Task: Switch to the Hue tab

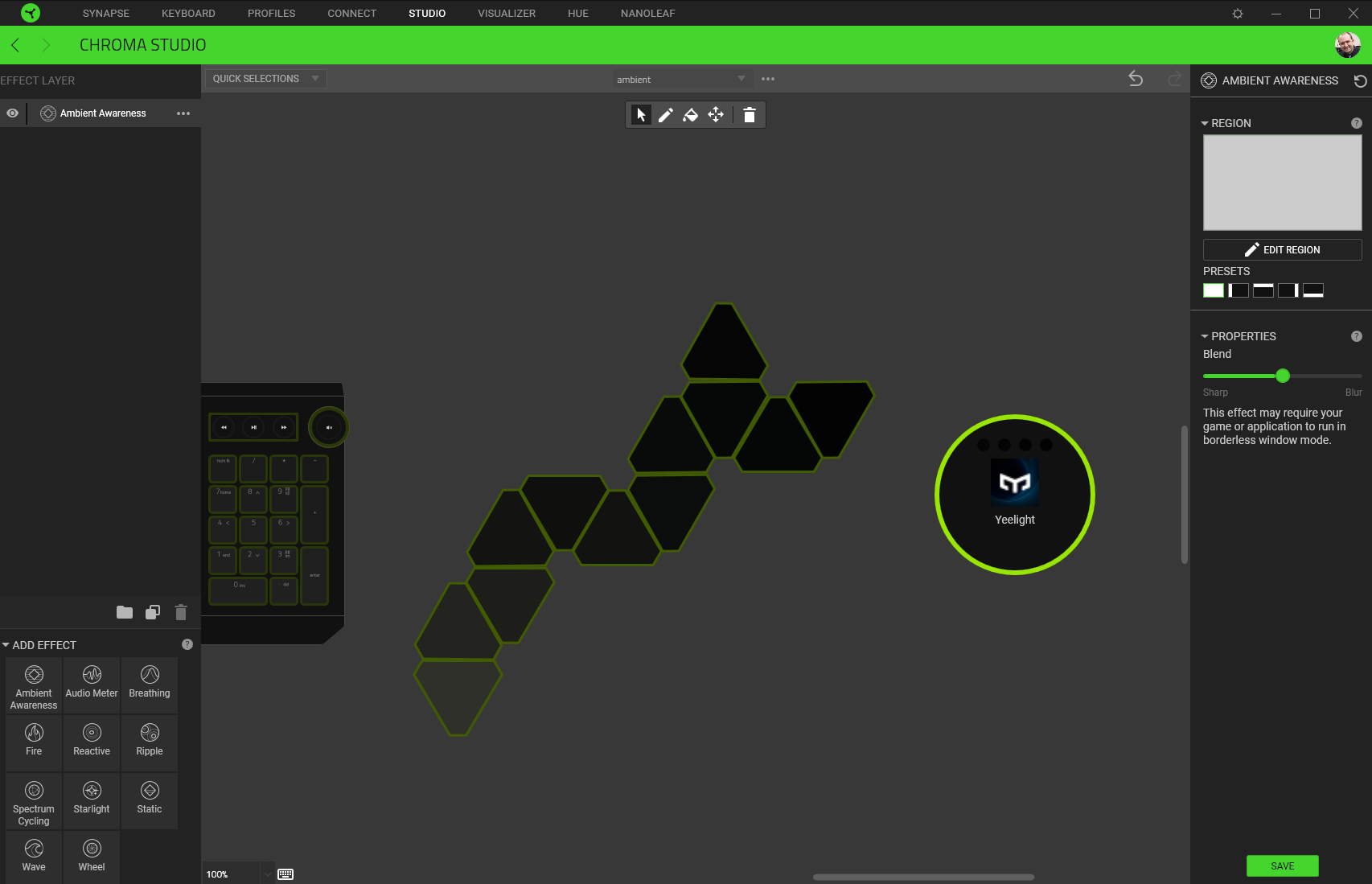Action: pyautogui.click(x=578, y=14)
